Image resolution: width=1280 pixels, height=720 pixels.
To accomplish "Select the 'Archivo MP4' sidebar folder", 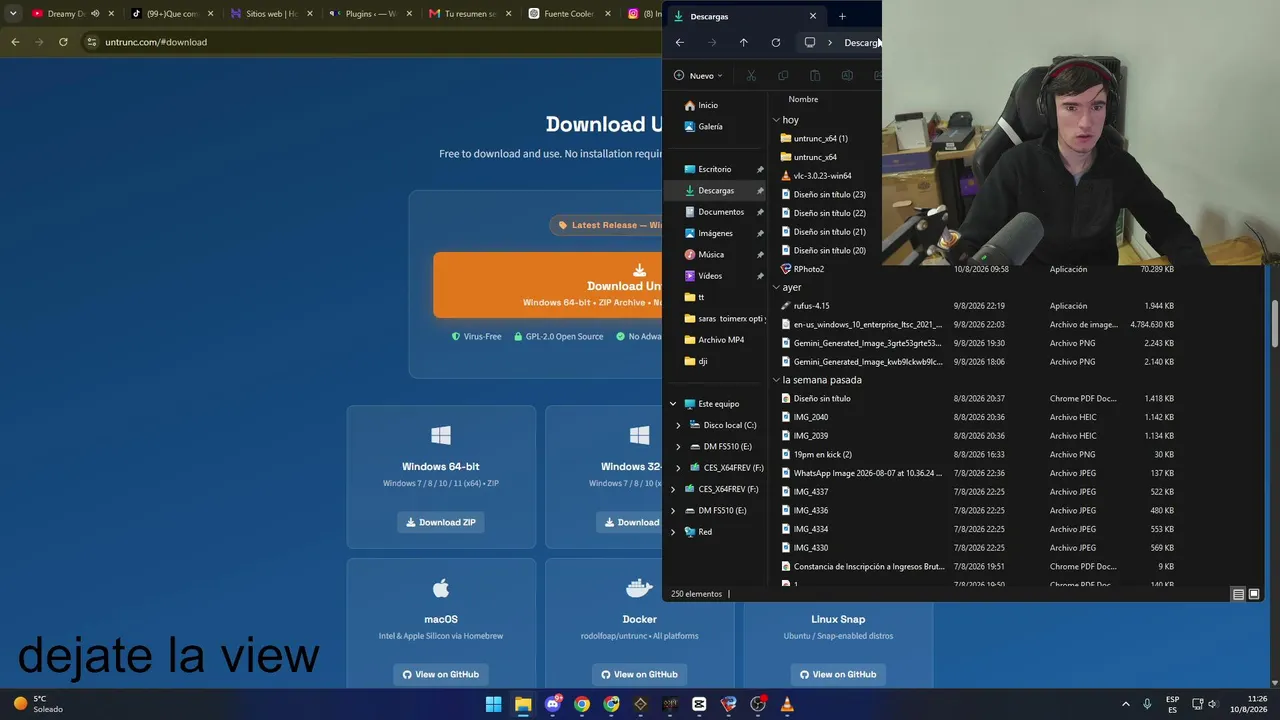I will tap(714, 340).
